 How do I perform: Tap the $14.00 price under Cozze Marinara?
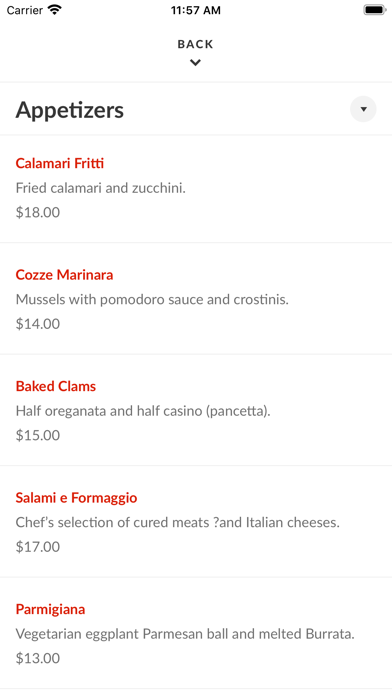coord(38,324)
